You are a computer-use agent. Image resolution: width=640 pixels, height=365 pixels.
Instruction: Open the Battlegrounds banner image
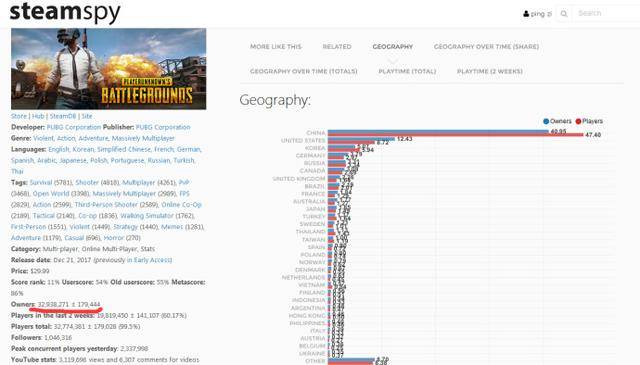109,69
